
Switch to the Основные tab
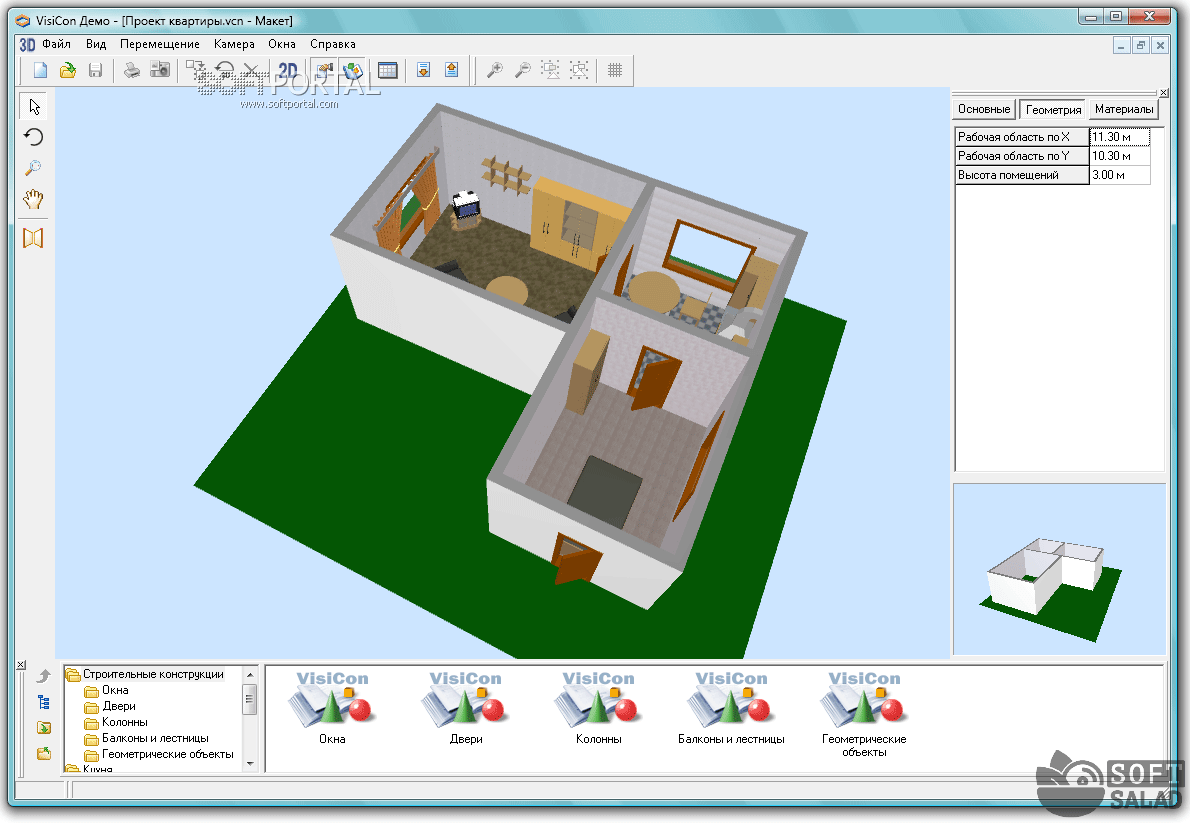(x=984, y=109)
